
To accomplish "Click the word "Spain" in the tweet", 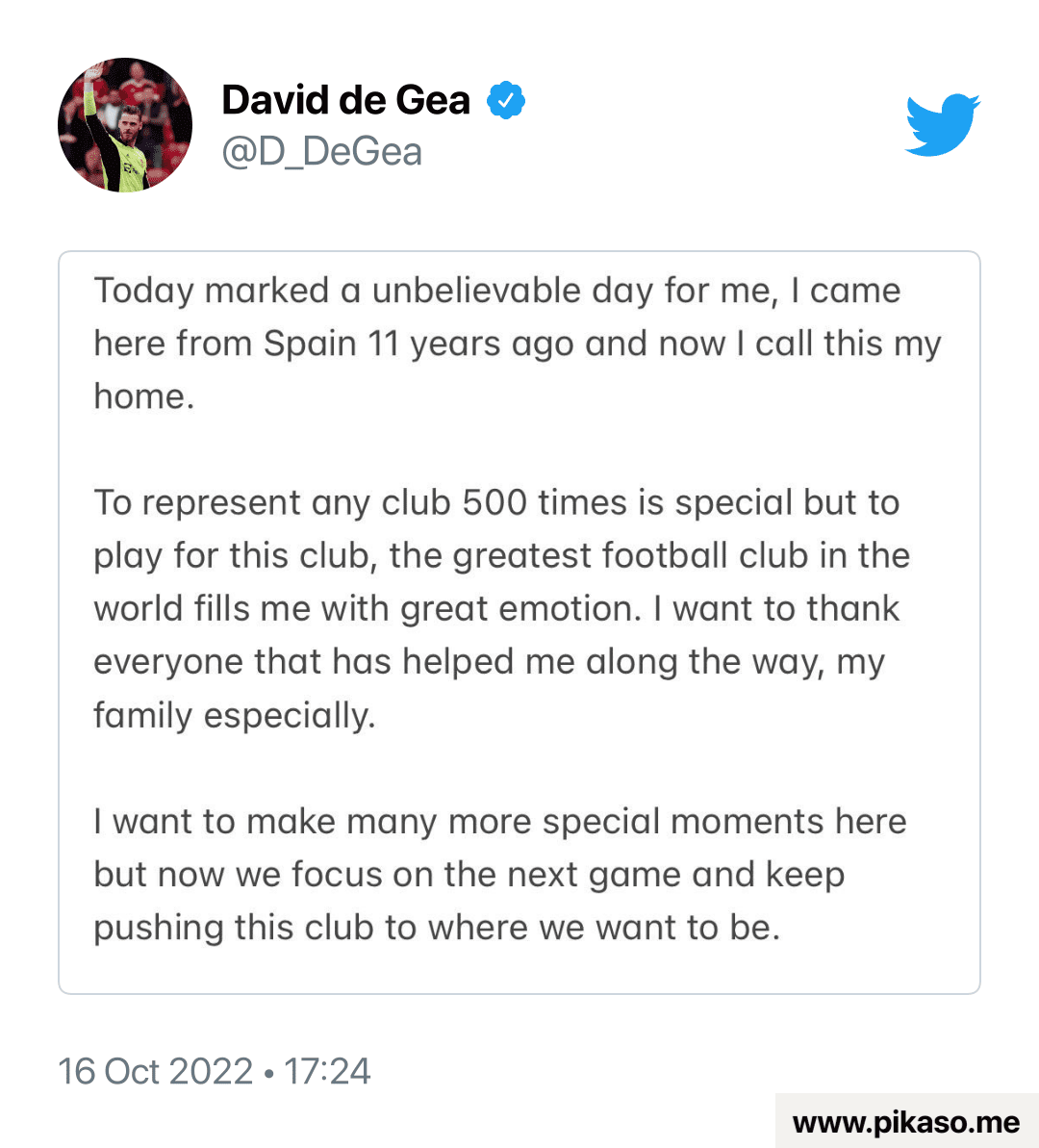I will (x=310, y=344).
